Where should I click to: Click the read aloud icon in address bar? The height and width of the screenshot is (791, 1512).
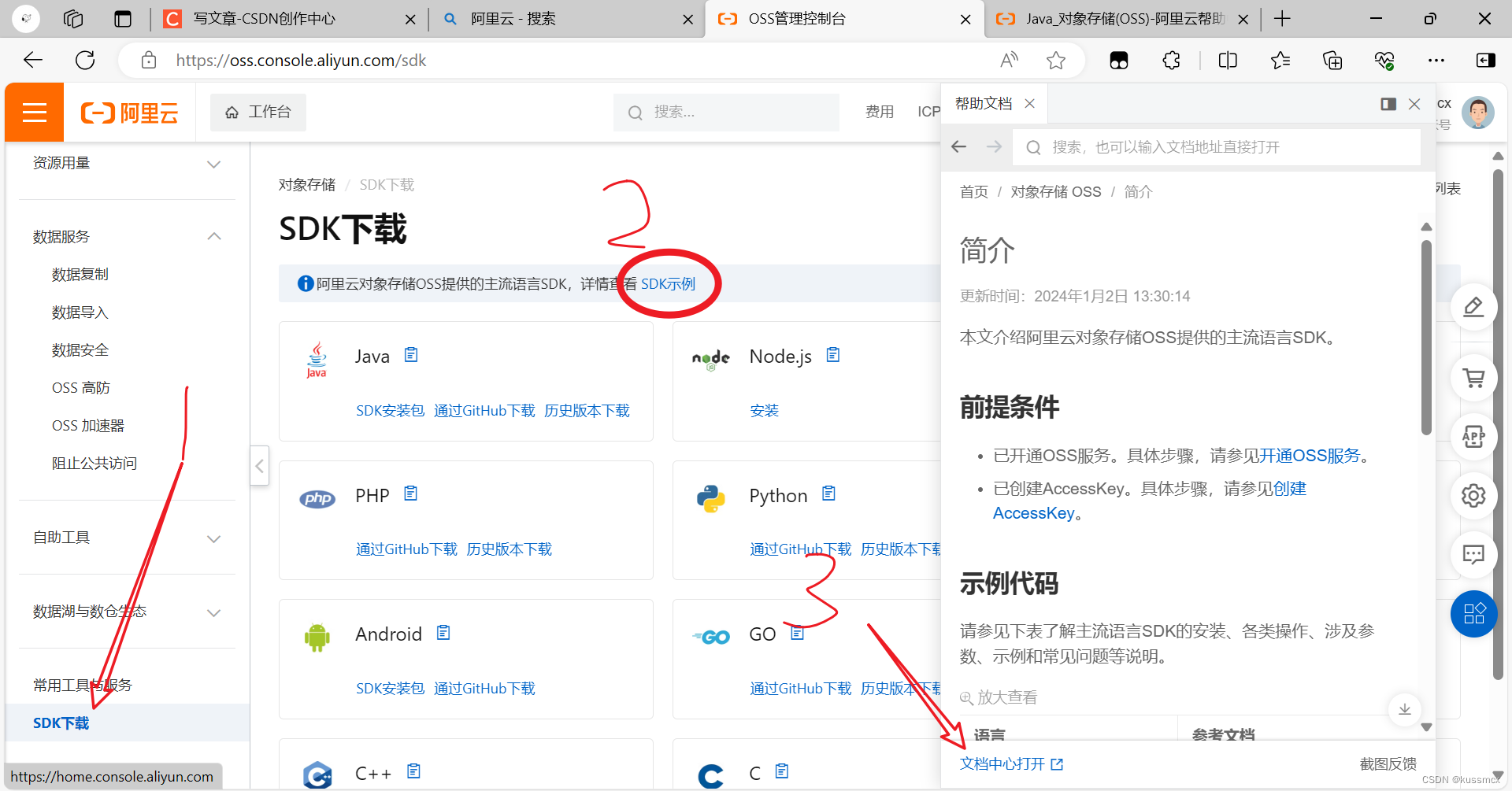pos(1009,60)
